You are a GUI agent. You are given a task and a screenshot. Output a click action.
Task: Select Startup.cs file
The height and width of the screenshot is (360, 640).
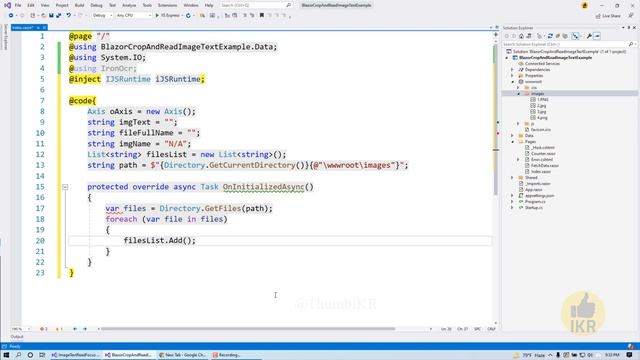[x=534, y=208]
